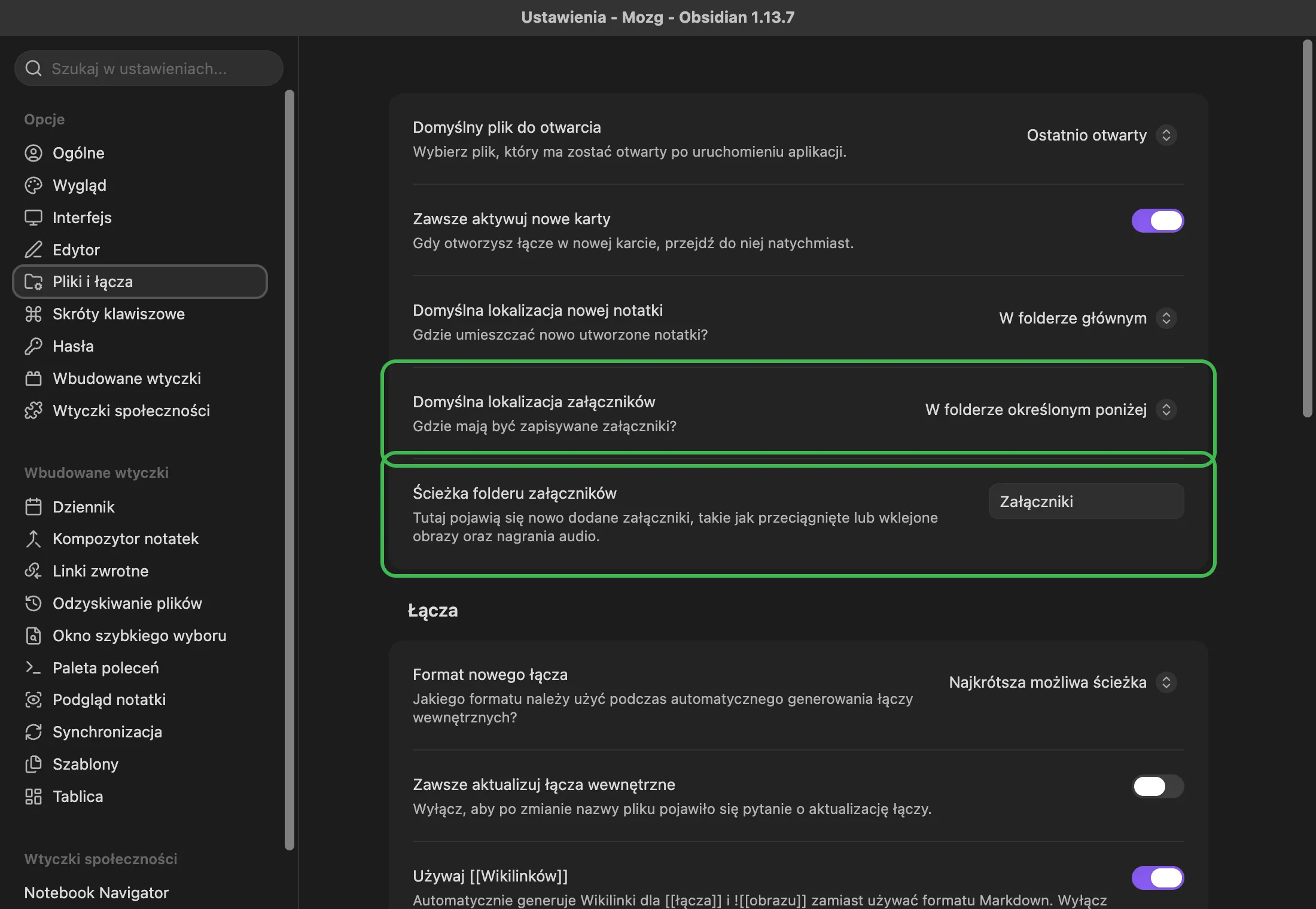Click the main settings pane scrollbar

click(1308, 228)
